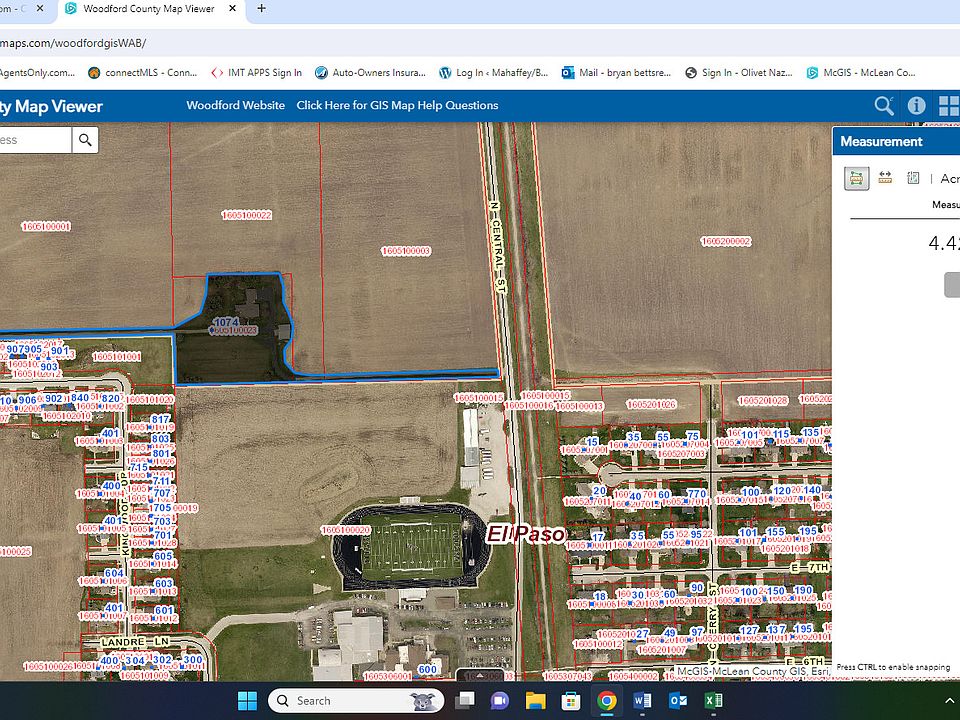The image size is (960, 720).
Task: Select the area measurement tool
Action: pos(856,178)
